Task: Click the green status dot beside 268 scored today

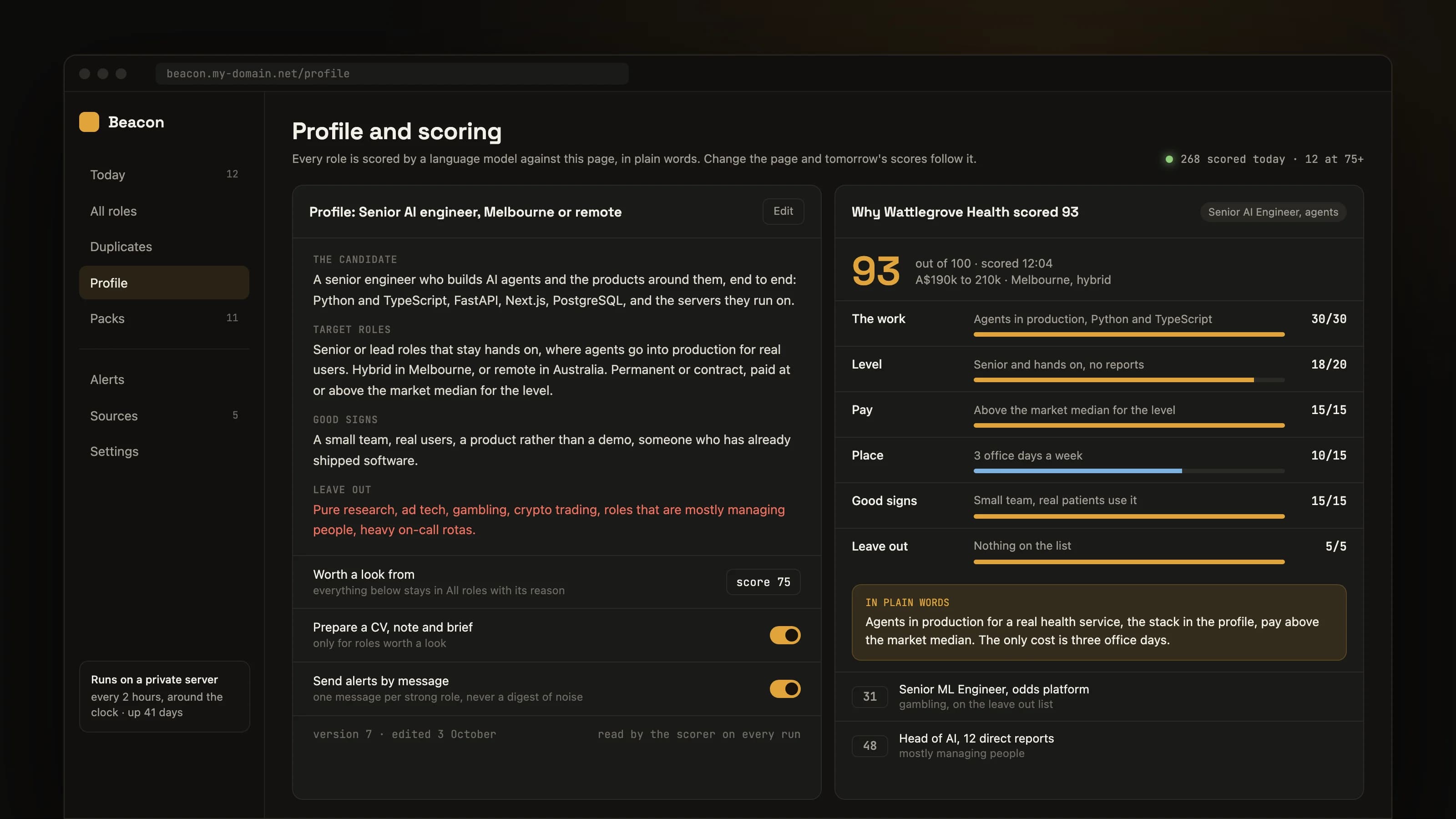Action: (1169, 159)
